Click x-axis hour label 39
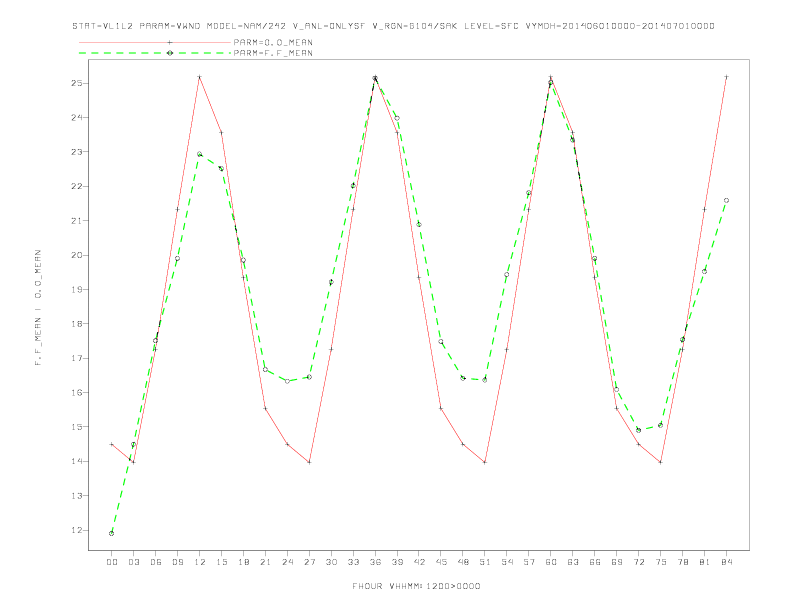The width and height of the screenshot is (792, 612). 397,562
